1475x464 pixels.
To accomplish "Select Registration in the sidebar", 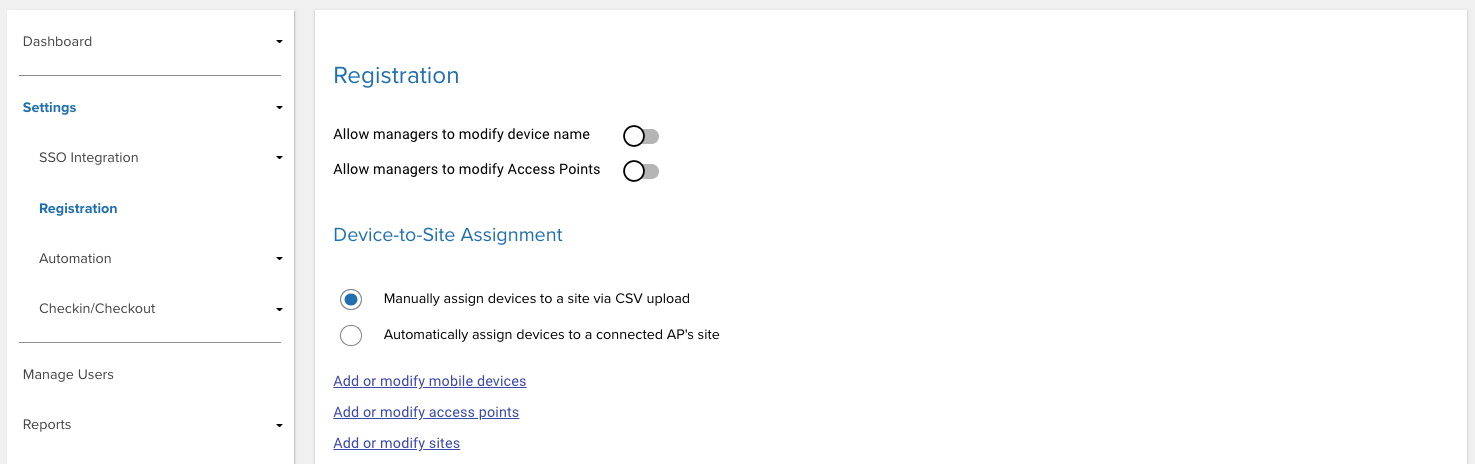I will [x=78, y=209].
